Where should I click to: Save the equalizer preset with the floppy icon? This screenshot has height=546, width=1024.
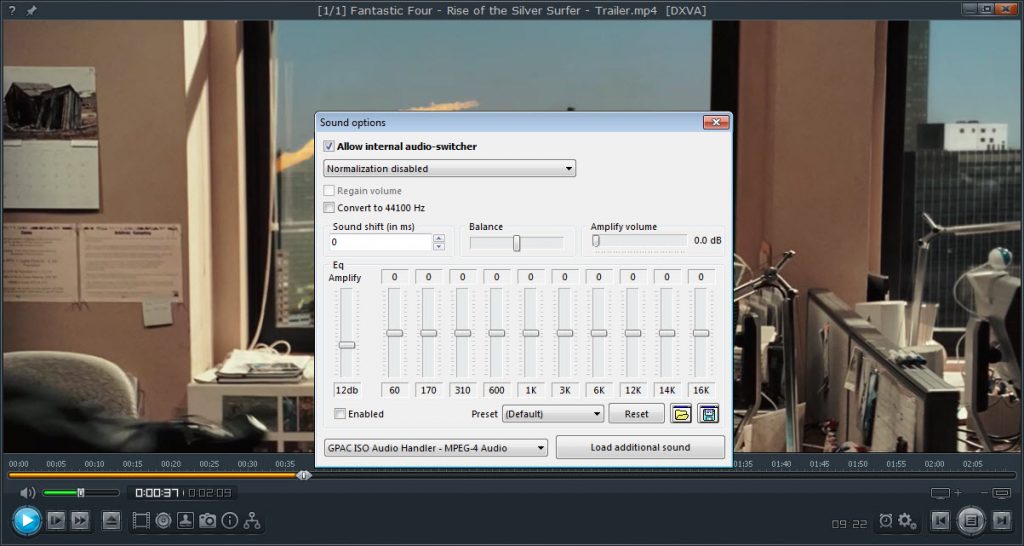point(708,414)
